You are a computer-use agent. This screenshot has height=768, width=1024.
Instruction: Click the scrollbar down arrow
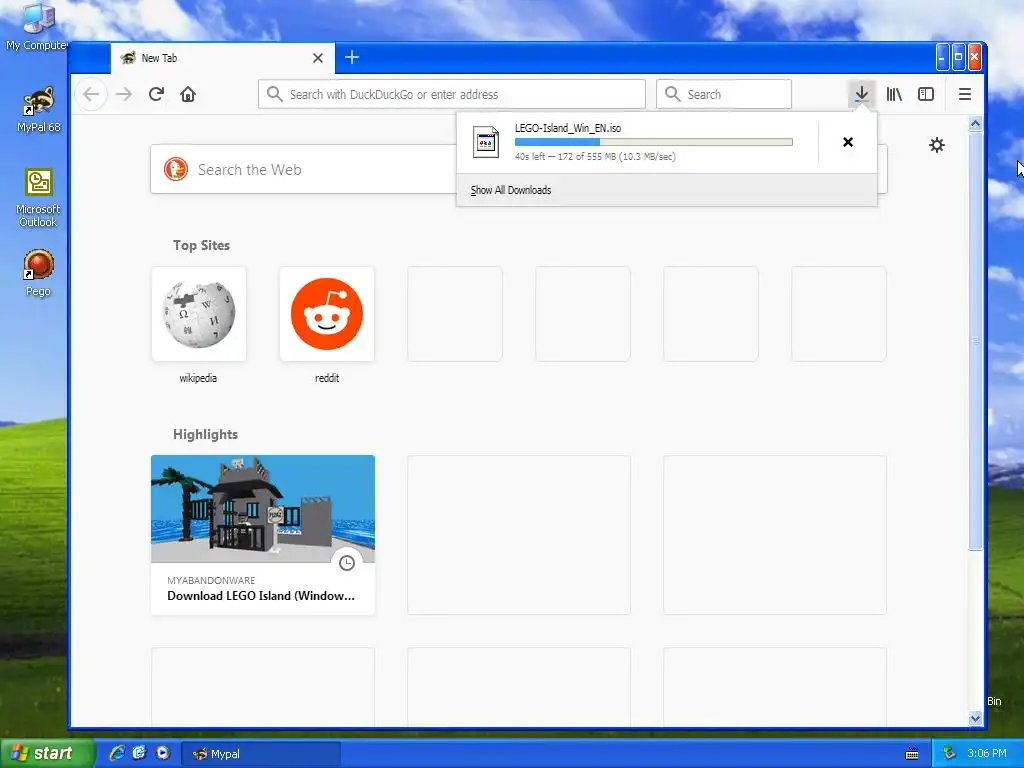pos(975,718)
